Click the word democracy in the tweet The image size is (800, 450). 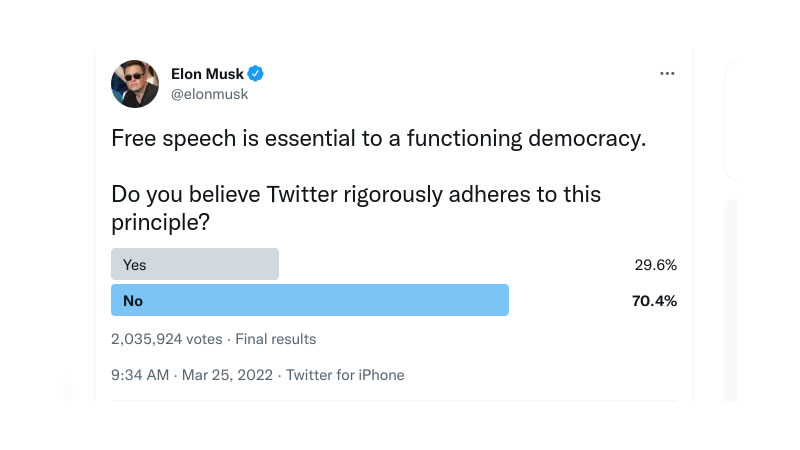click(x=587, y=139)
